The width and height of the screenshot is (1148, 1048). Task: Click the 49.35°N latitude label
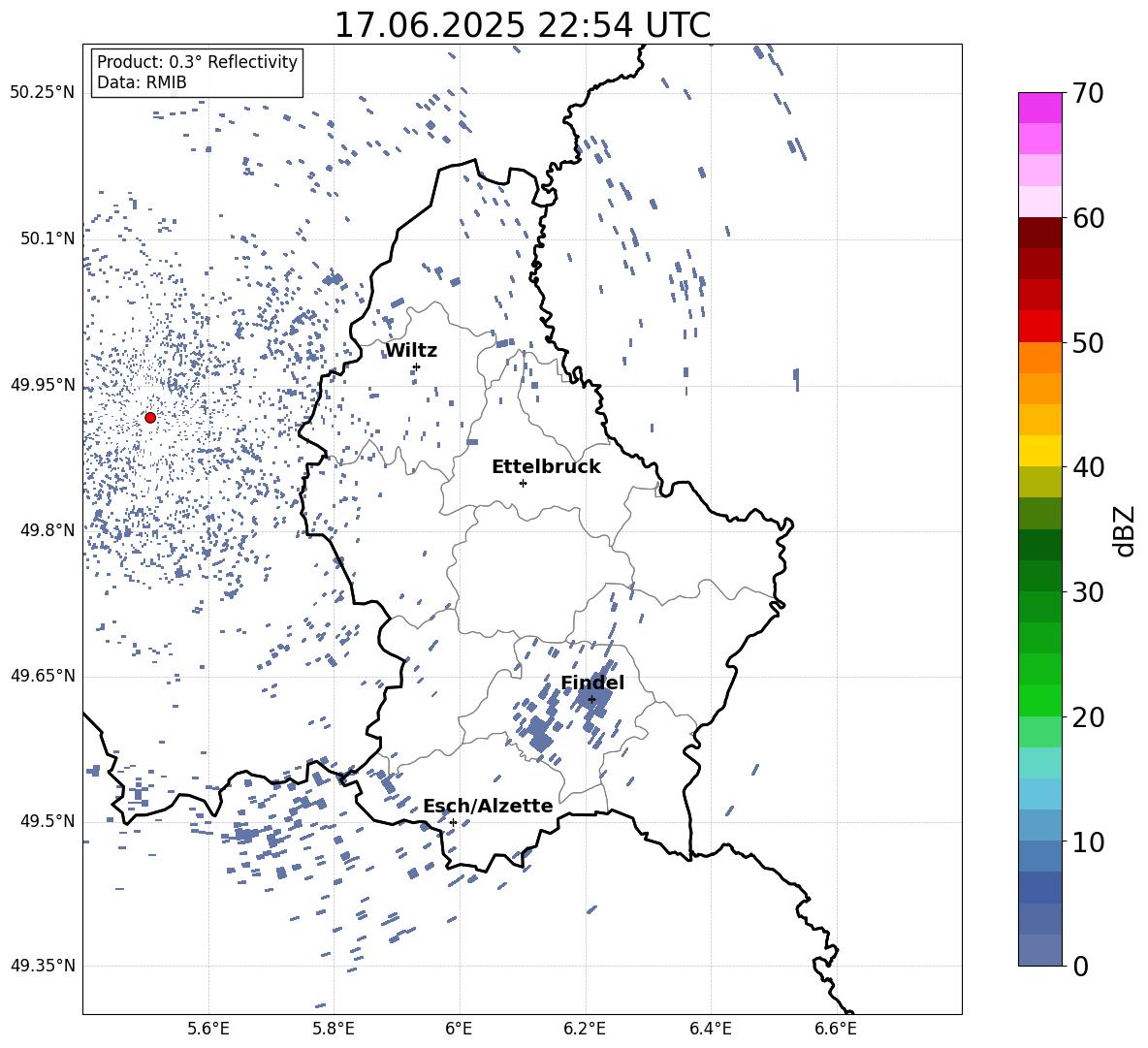[x=43, y=966]
